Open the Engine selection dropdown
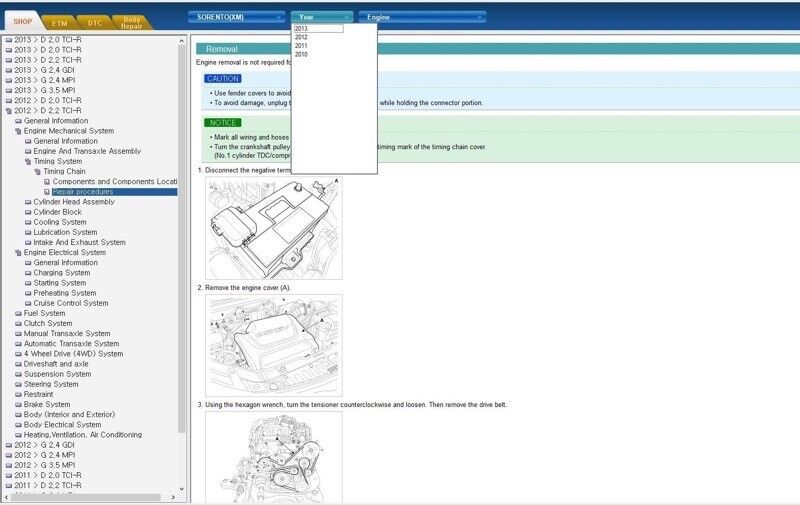 point(422,17)
